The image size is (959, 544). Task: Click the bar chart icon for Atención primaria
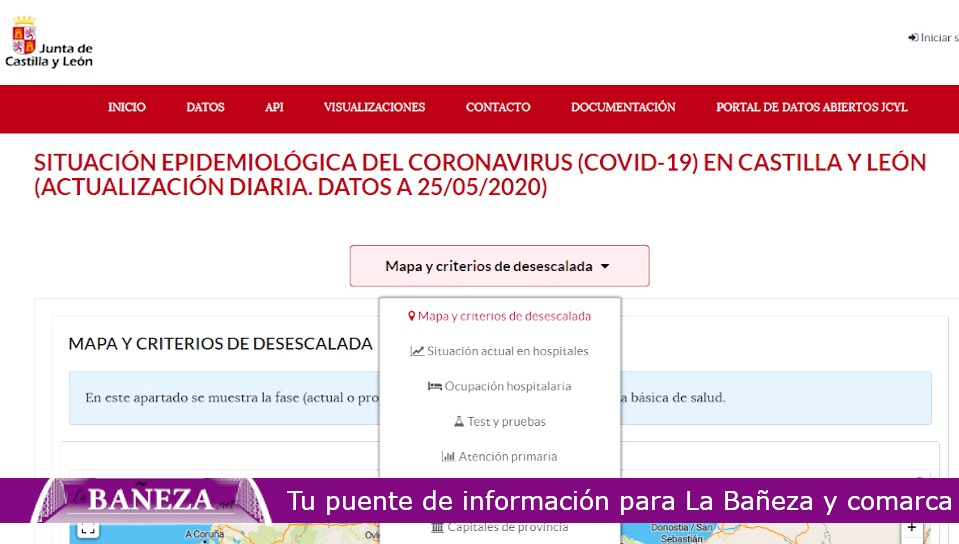[448, 457]
